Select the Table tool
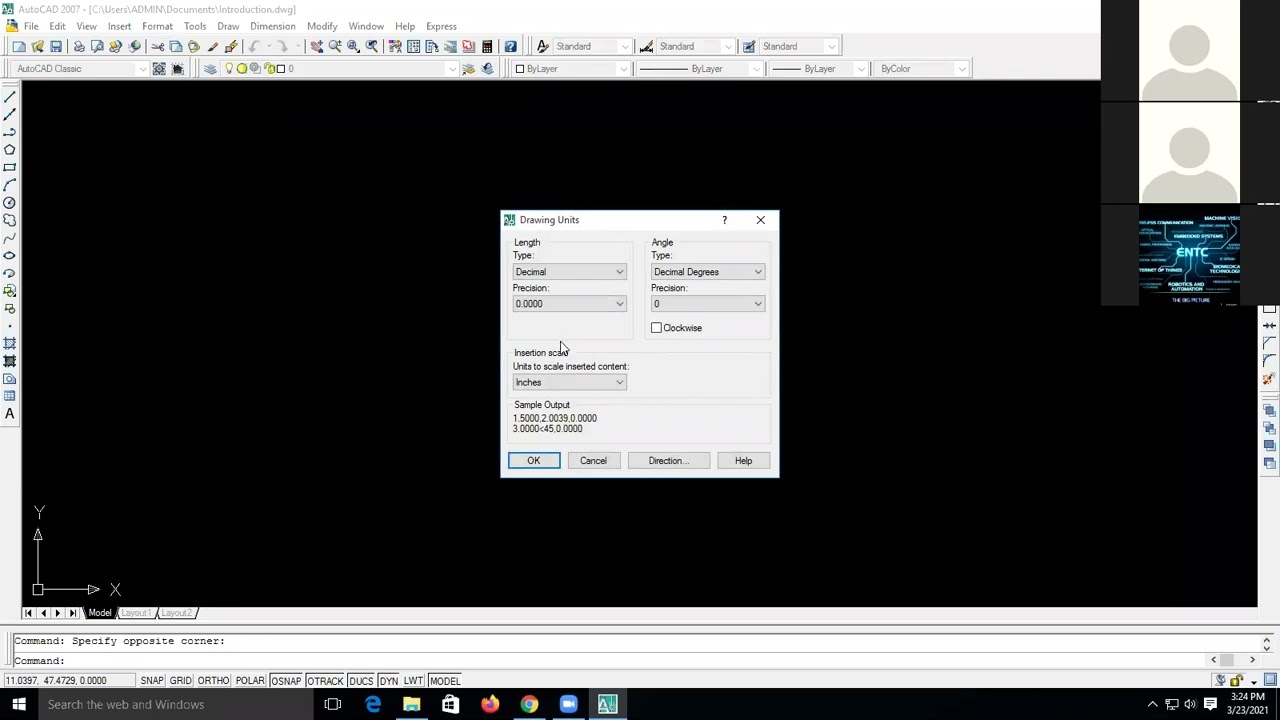The image size is (1280, 720). pos(10,396)
